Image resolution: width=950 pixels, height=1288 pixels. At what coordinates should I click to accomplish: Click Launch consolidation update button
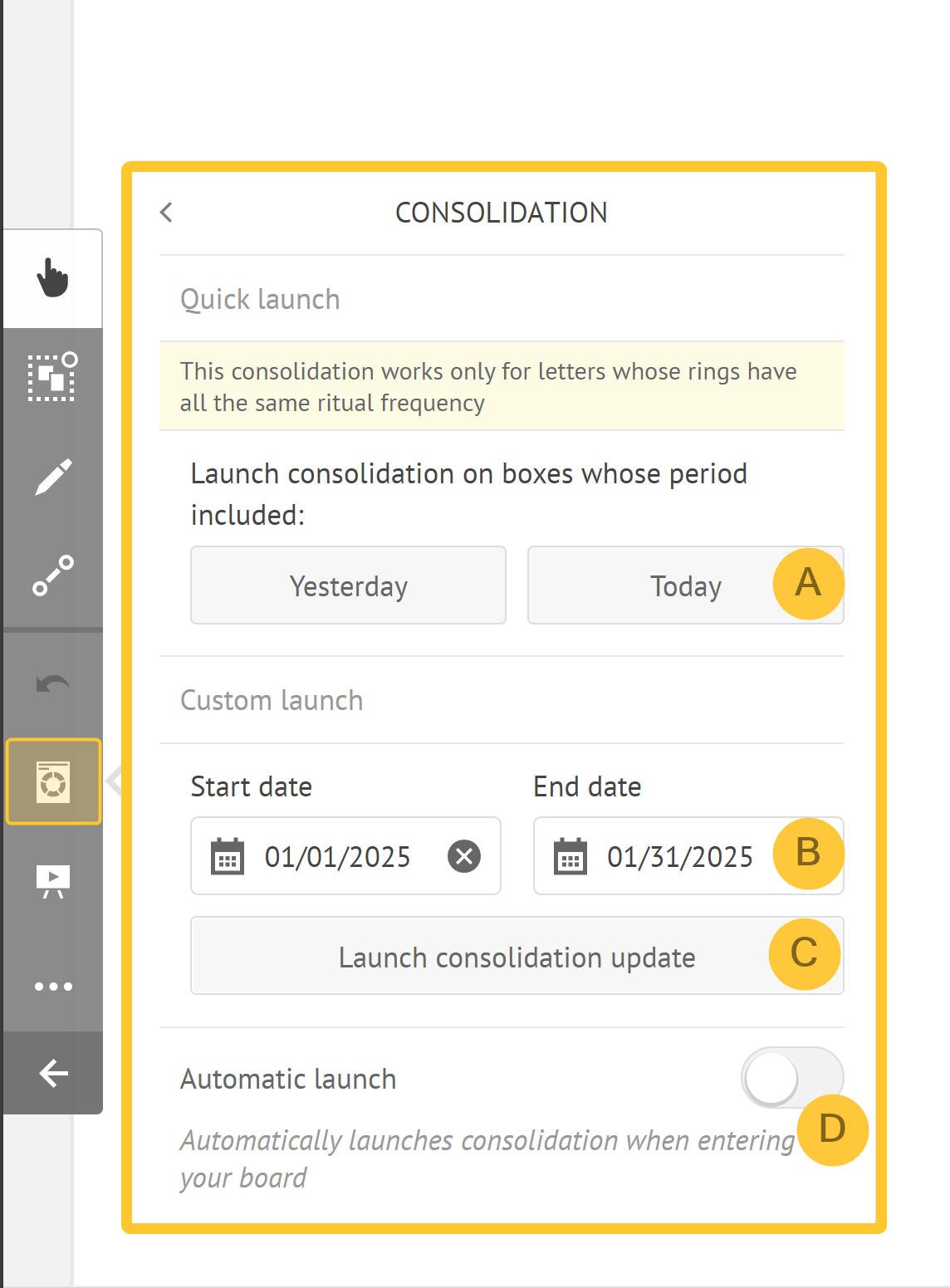[x=517, y=956]
